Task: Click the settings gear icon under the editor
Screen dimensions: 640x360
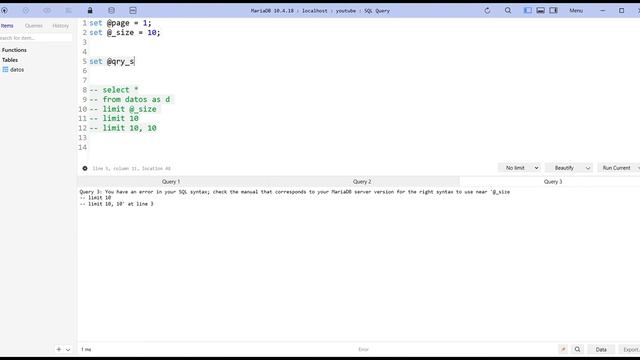Action: (x=85, y=168)
